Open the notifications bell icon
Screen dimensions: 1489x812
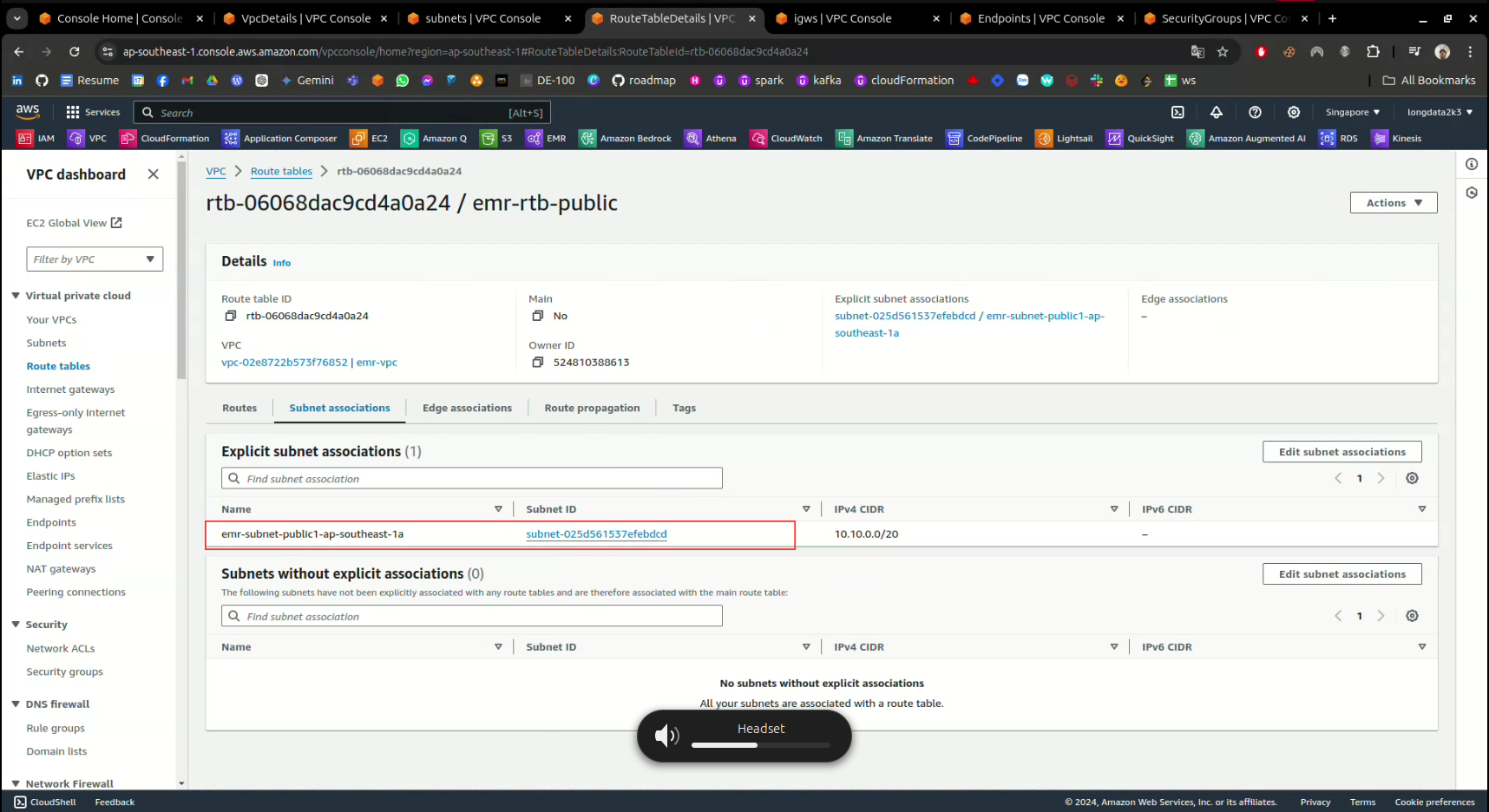(x=1216, y=112)
